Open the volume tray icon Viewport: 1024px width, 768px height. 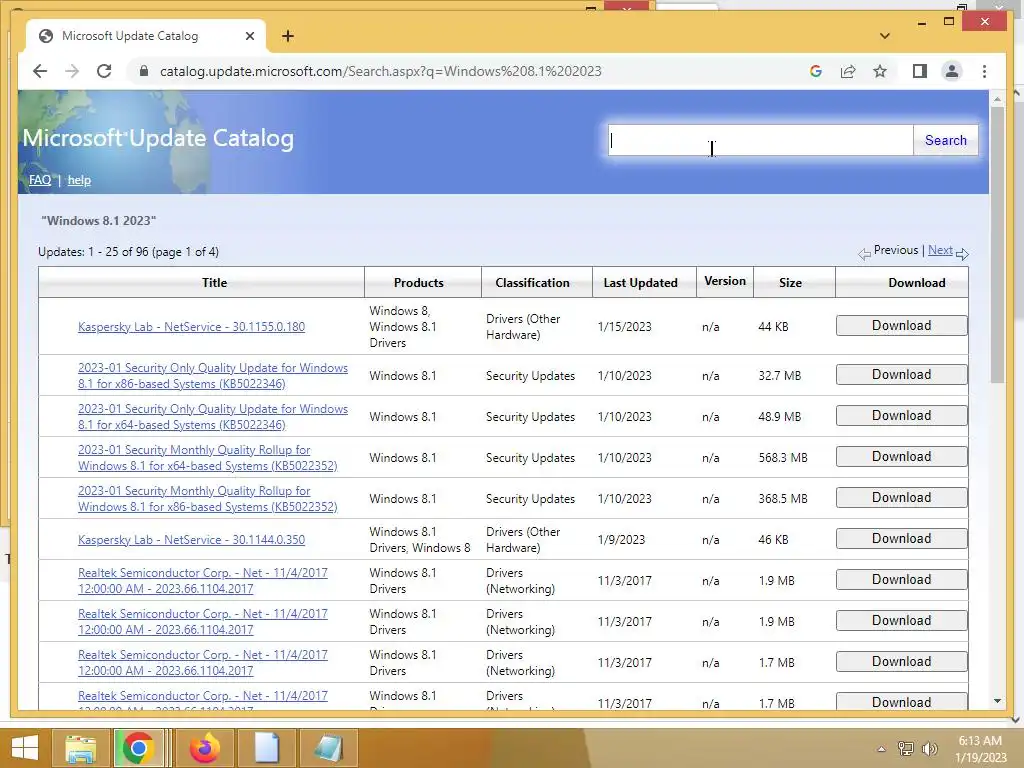[929, 749]
